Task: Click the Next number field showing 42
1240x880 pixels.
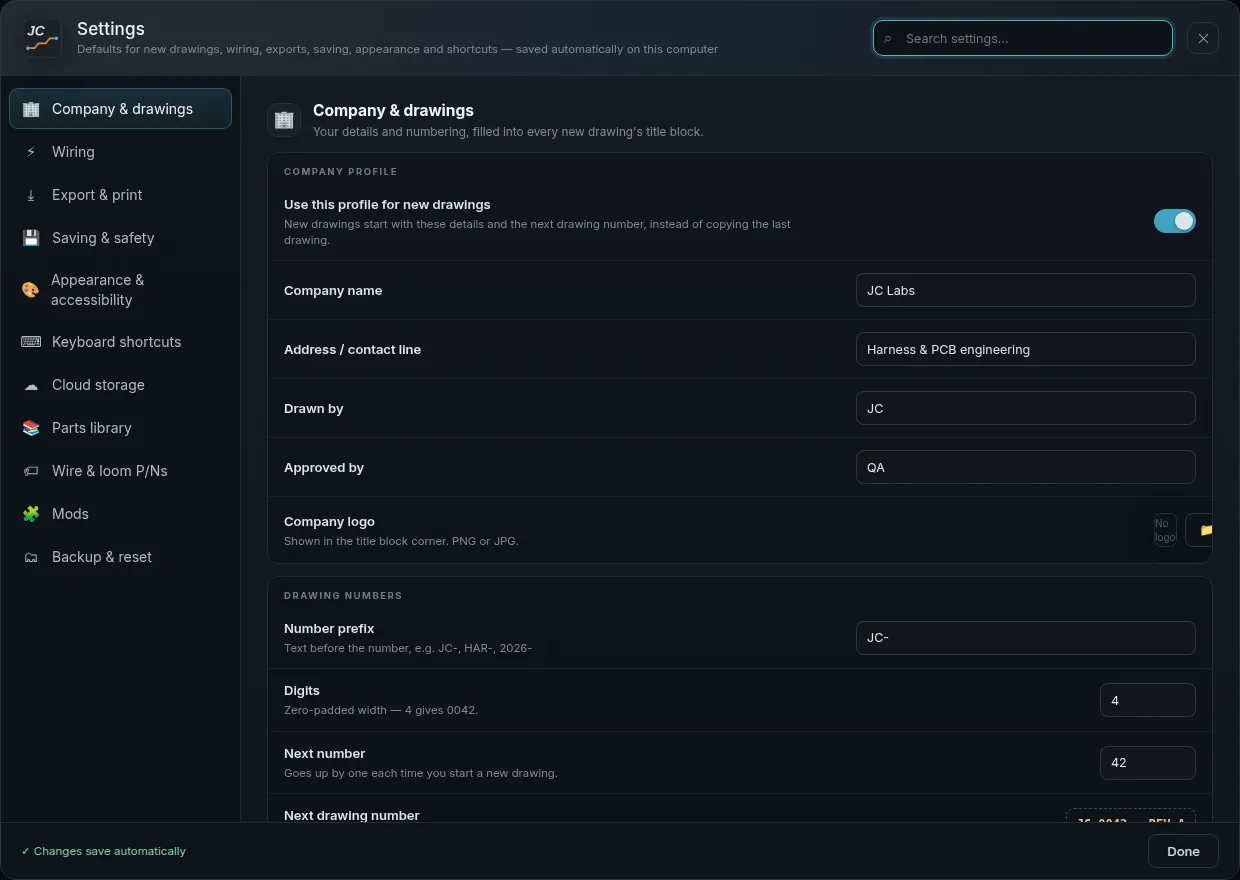Action: 1147,763
